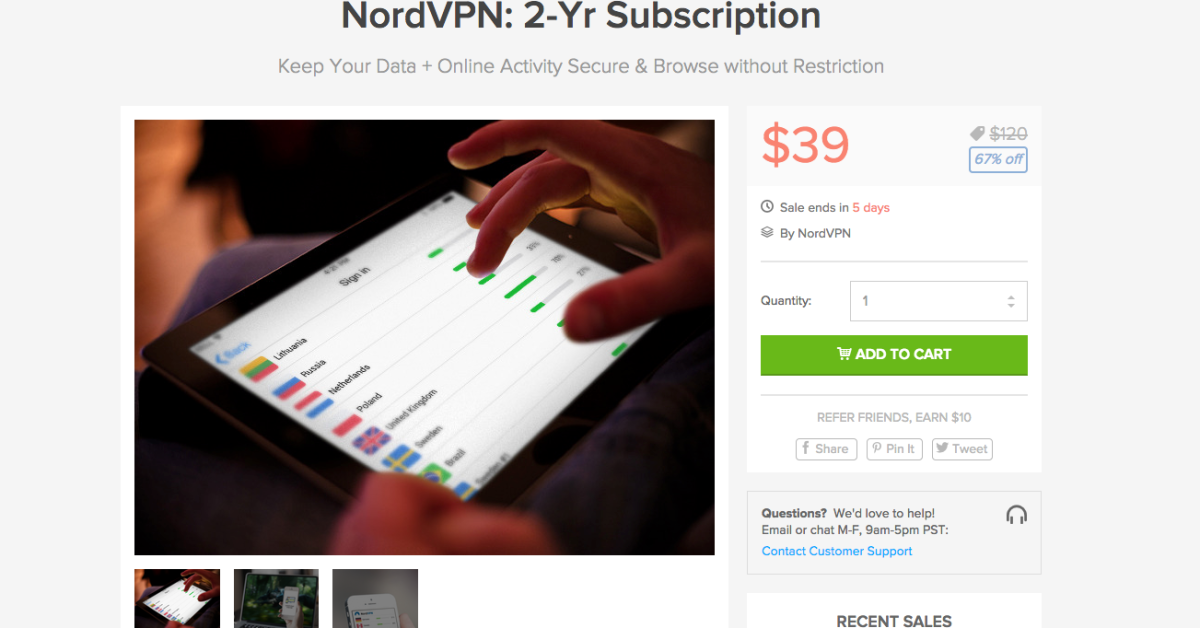
Task: Select the second laptop thumbnail image
Action: click(276, 598)
